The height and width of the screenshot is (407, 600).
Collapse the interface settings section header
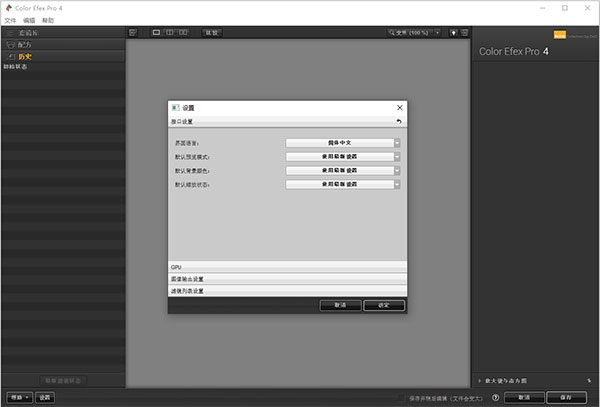[287, 122]
